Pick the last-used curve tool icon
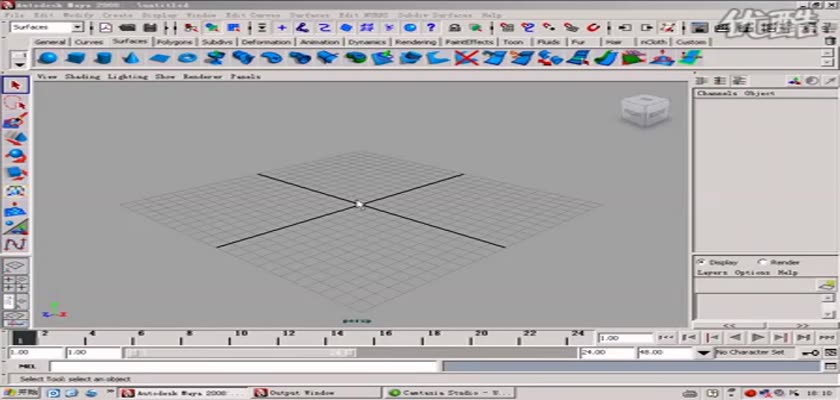Viewport: 840px width, 400px height. (x=16, y=244)
